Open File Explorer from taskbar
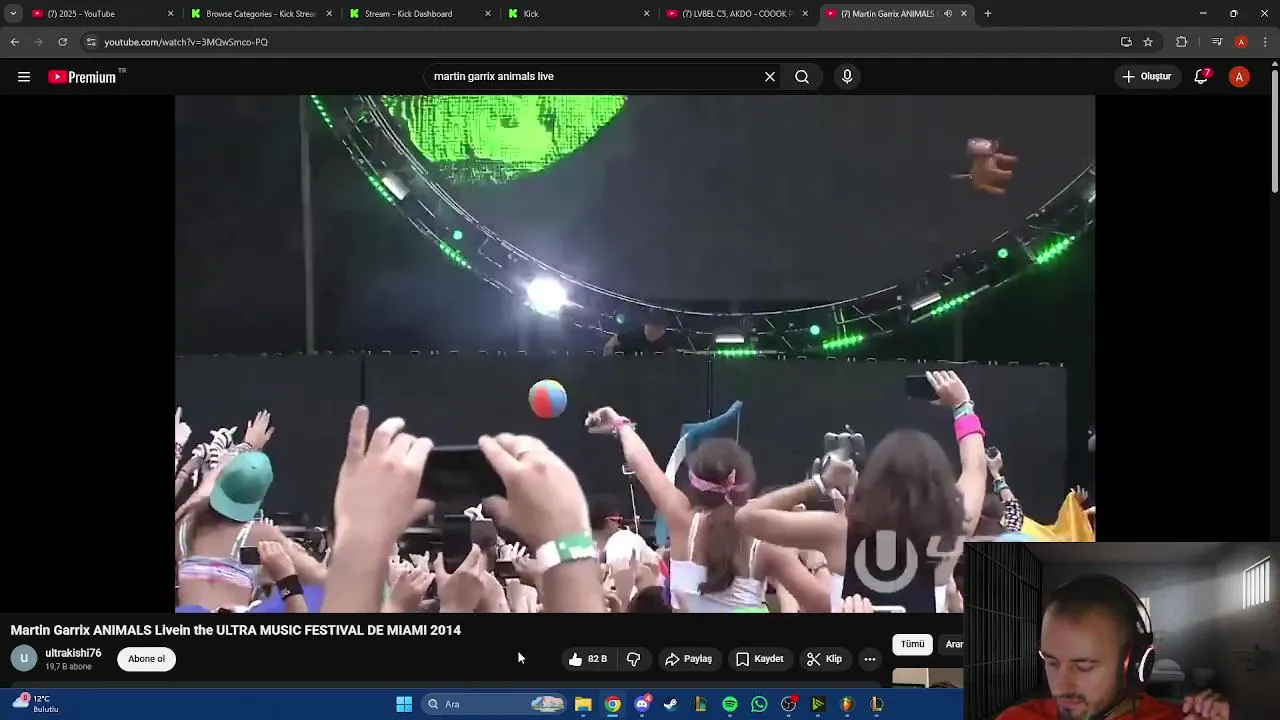This screenshot has width=1280, height=720. coord(583,704)
